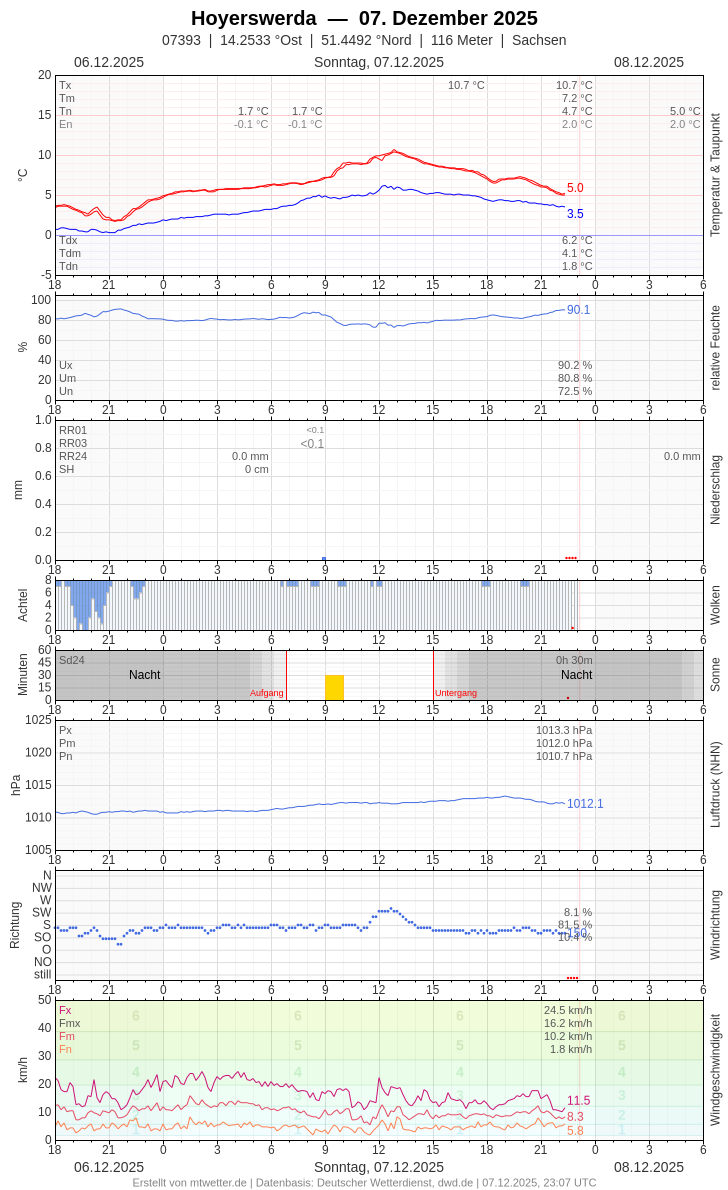Click longitude "14.2533 °Ost"

(x=261, y=40)
